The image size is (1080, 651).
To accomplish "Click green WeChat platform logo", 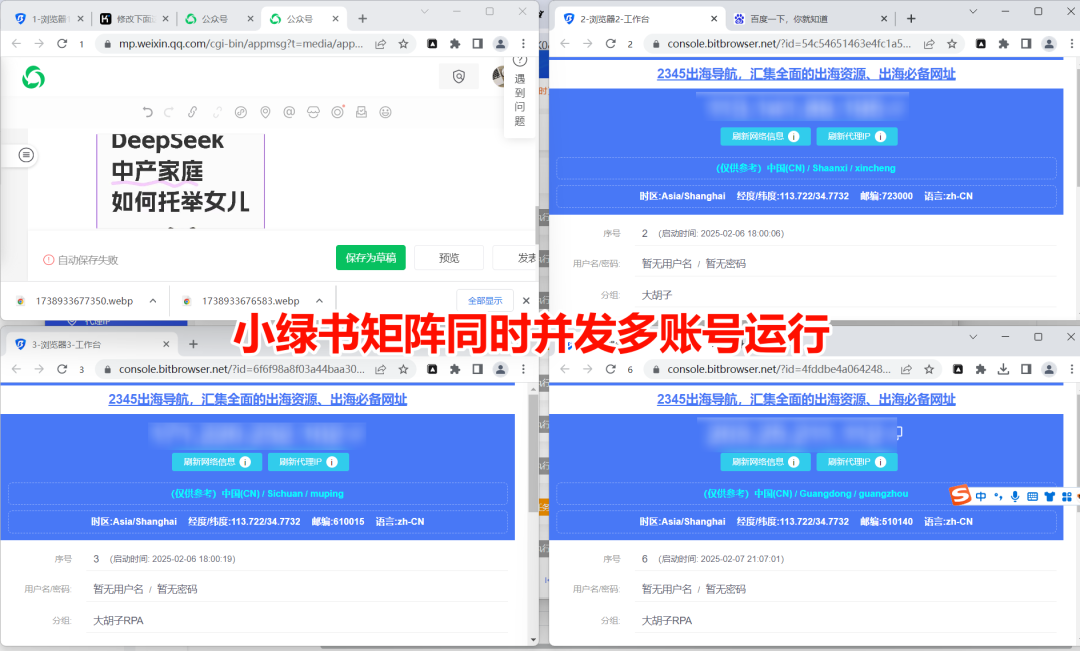I will coord(33,77).
